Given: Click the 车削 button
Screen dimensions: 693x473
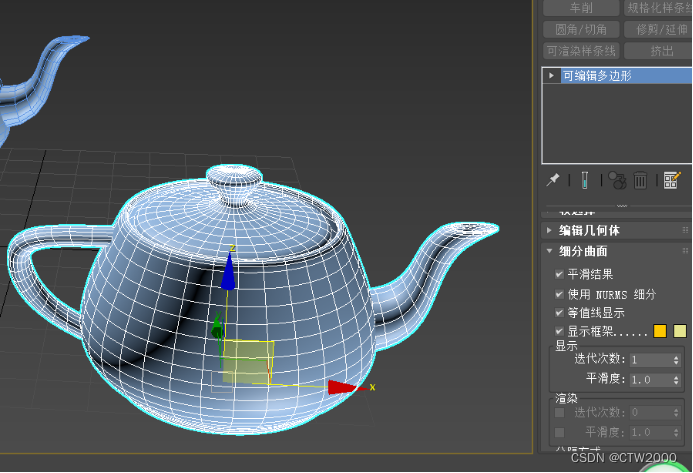Looking at the screenshot, I should pyautogui.click(x=581, y=8).
